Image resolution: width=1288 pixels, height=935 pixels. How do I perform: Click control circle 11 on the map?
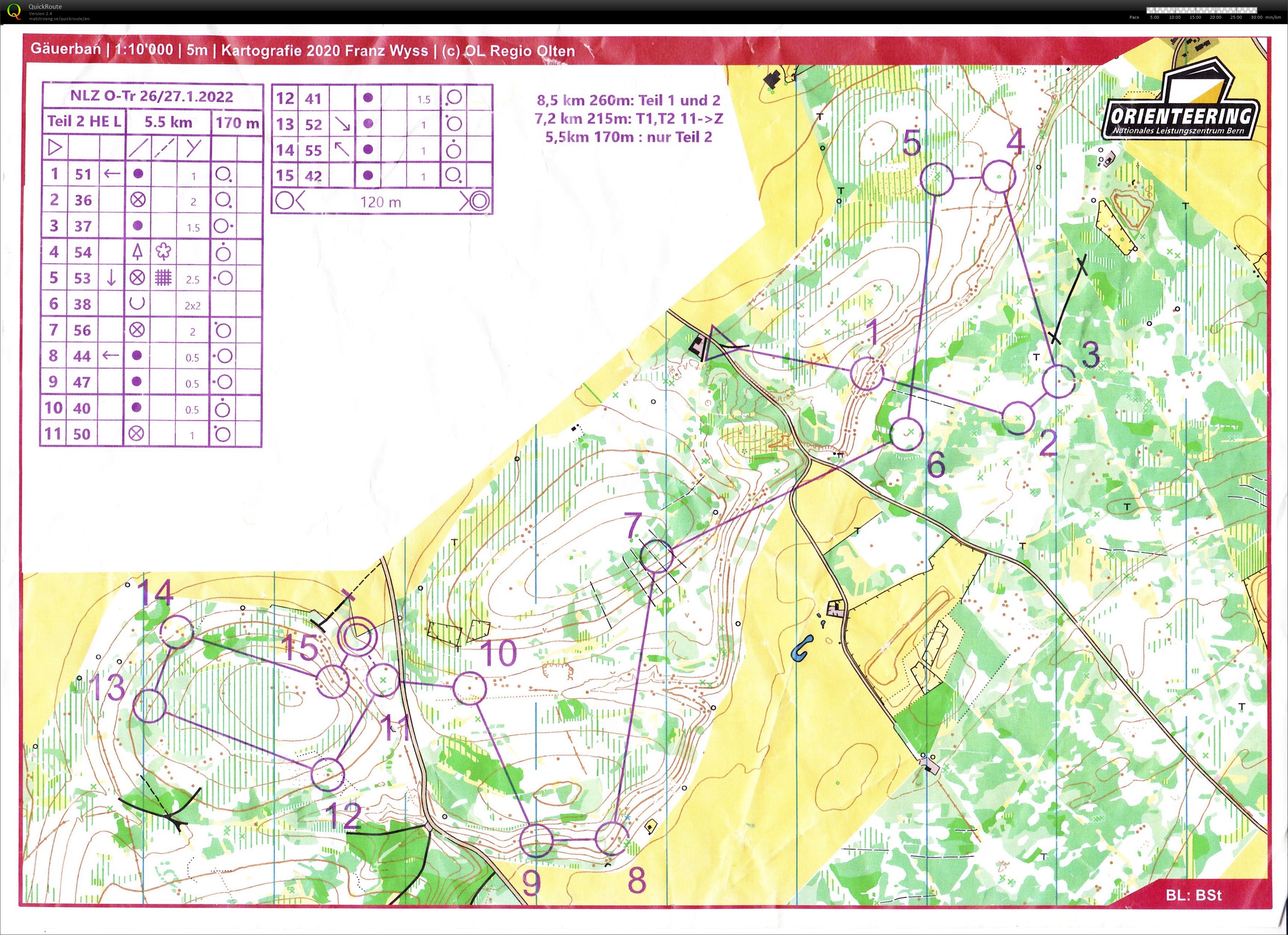pyautogui.click(x=383, y=680)
